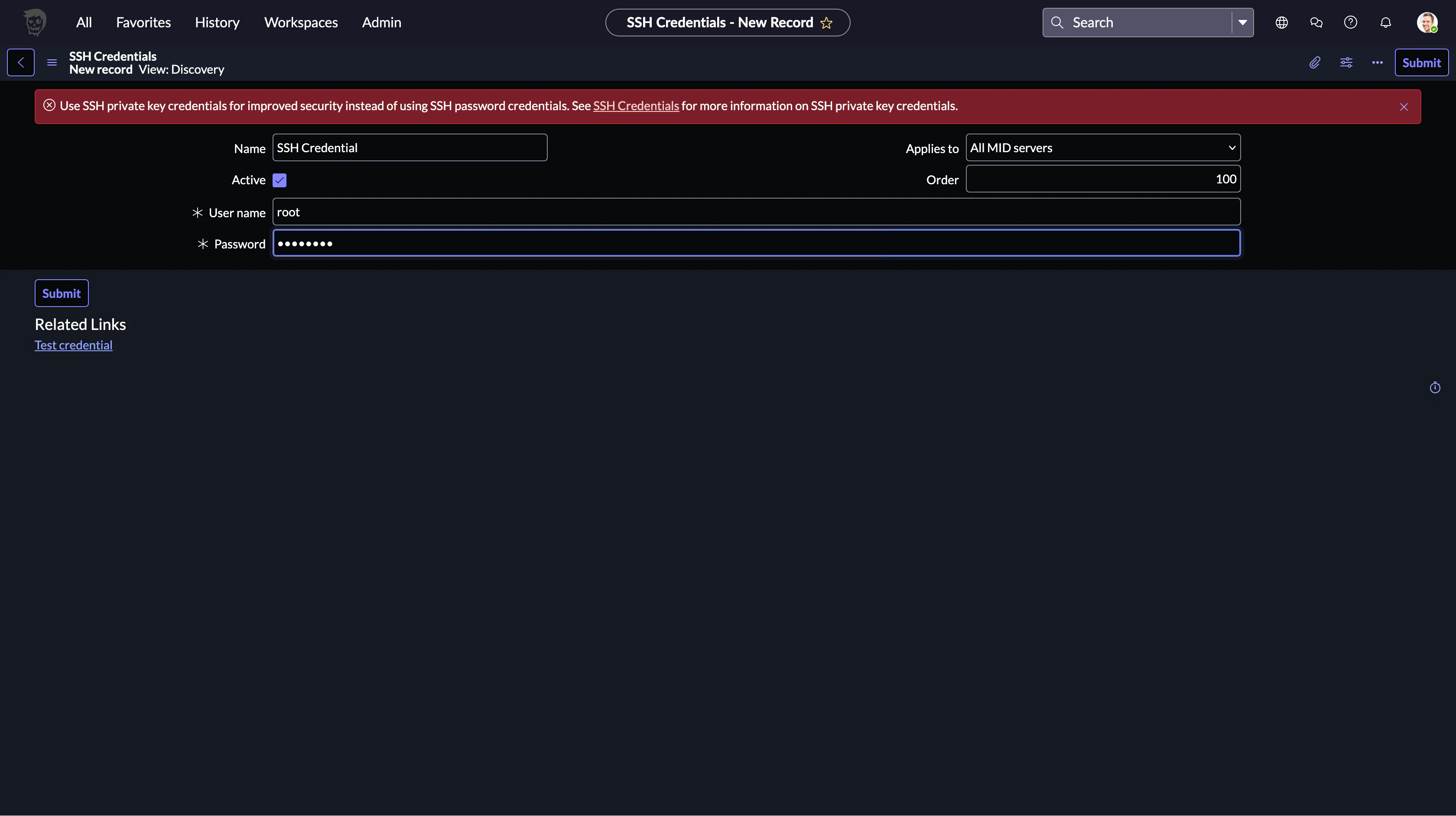Follow the Test credential link
The image size is (1456, 816).
(x=74, y=345)
